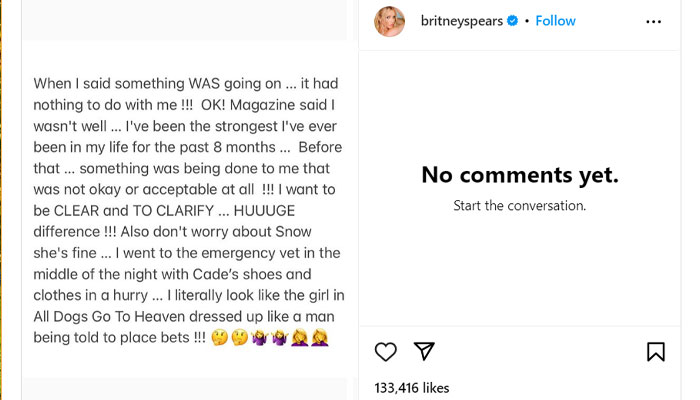View the 133,416 likes list

point(411,387)
